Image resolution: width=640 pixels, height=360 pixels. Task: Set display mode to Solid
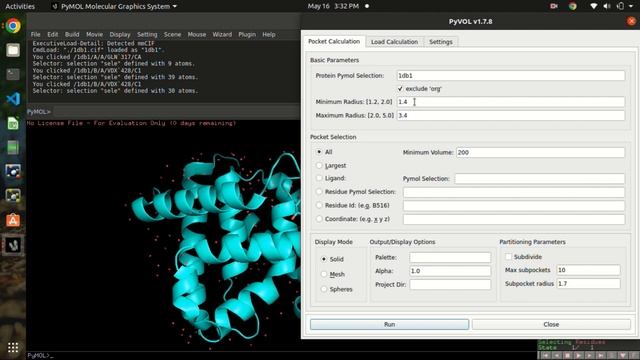324,259
